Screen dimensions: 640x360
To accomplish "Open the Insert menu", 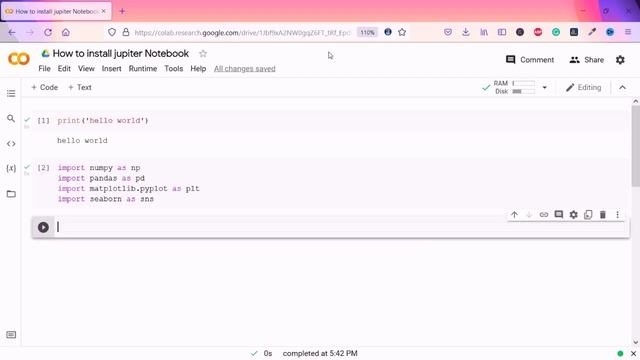I will coord(111,69).
